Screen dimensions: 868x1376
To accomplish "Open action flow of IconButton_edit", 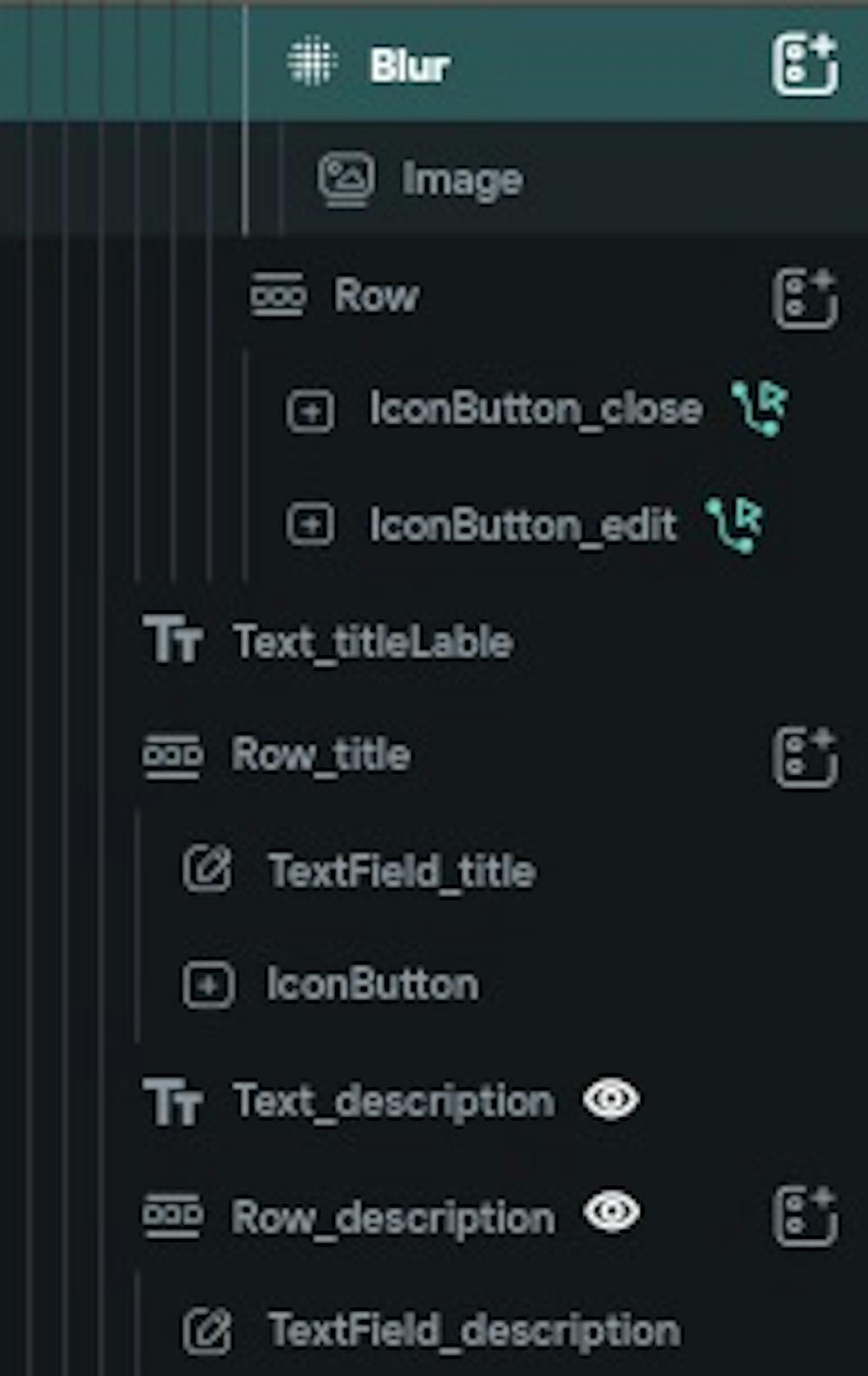I will click(x=734, y=524).
